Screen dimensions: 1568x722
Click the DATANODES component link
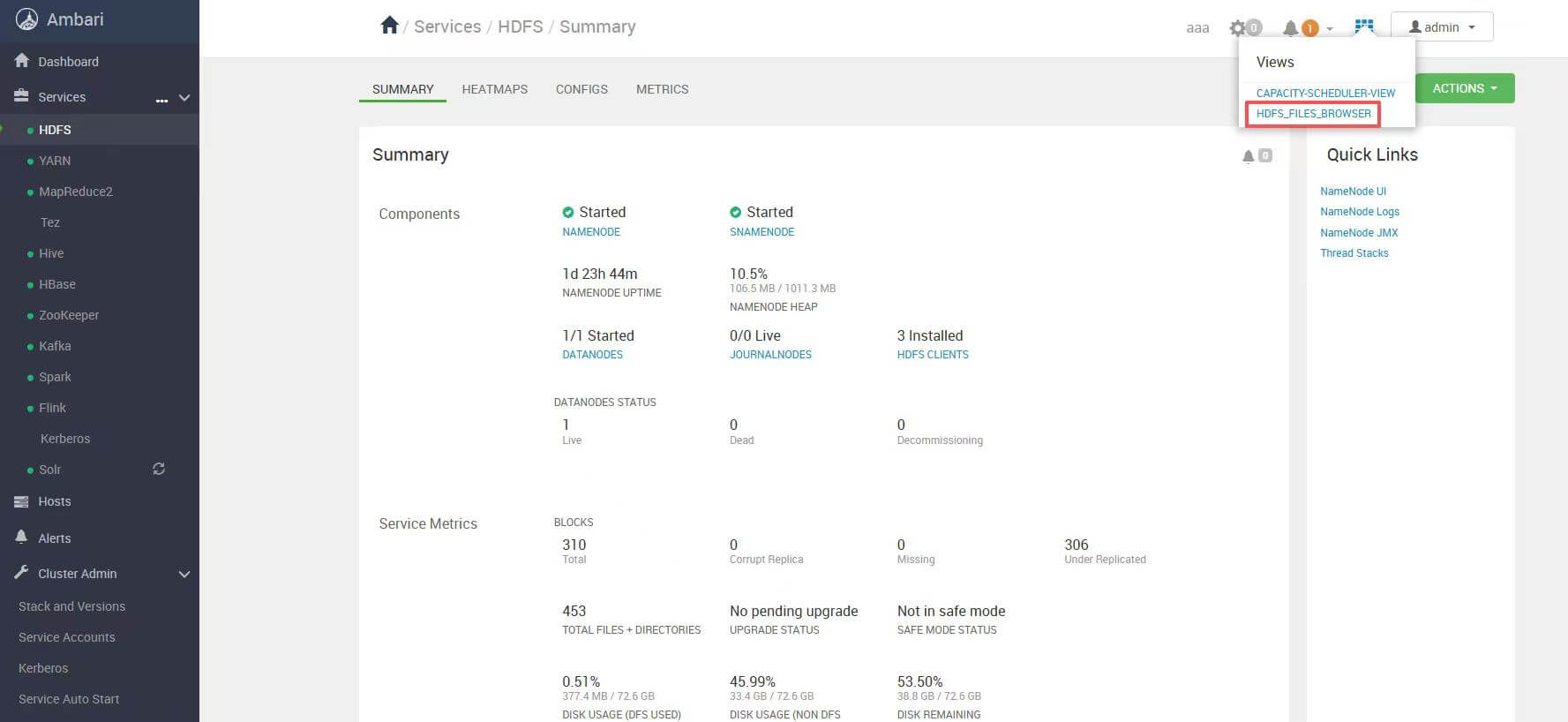[592, 355]
